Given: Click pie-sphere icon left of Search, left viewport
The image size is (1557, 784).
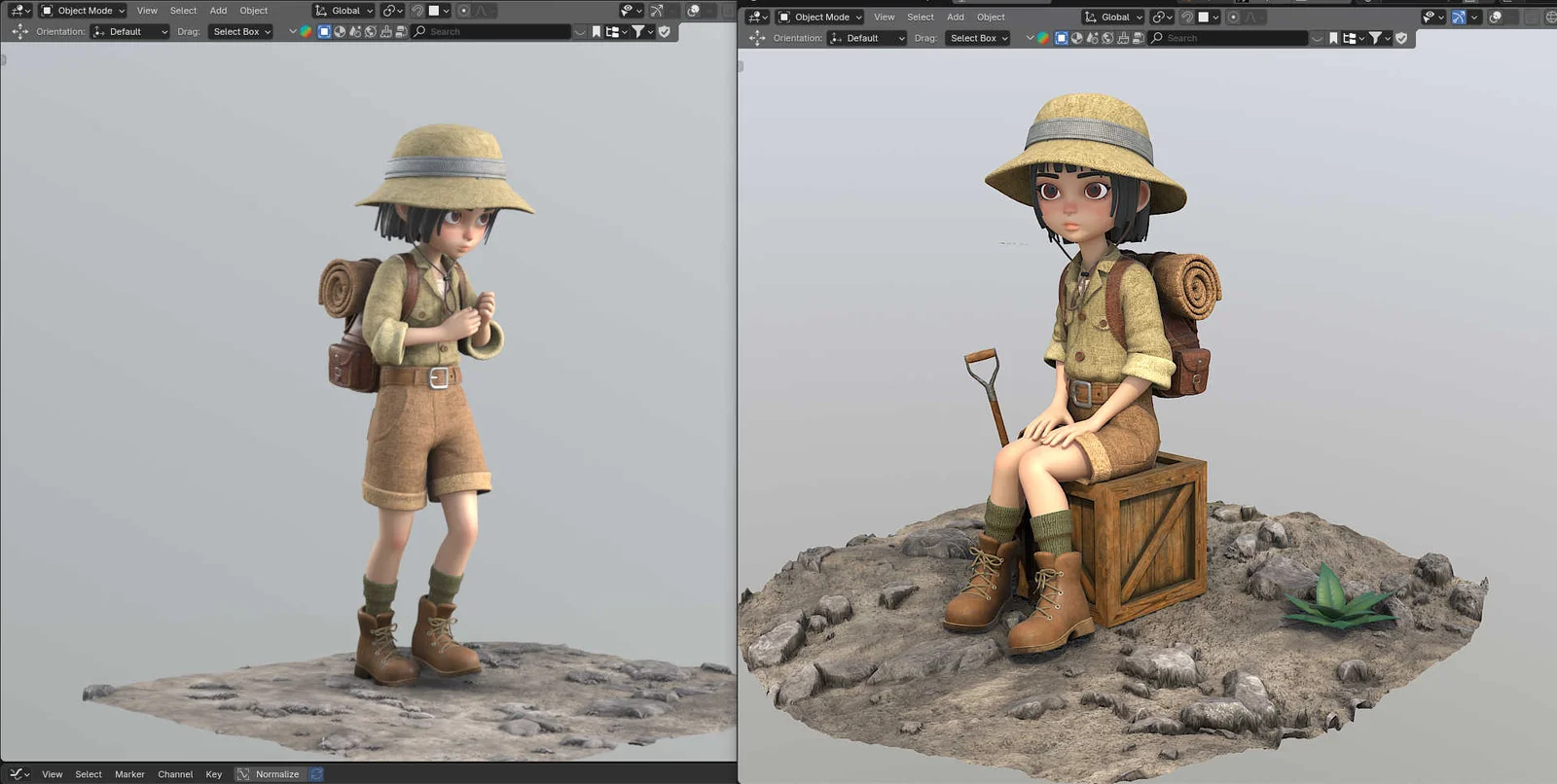Looking at the screenshot, I should click(x=340, y=31).
